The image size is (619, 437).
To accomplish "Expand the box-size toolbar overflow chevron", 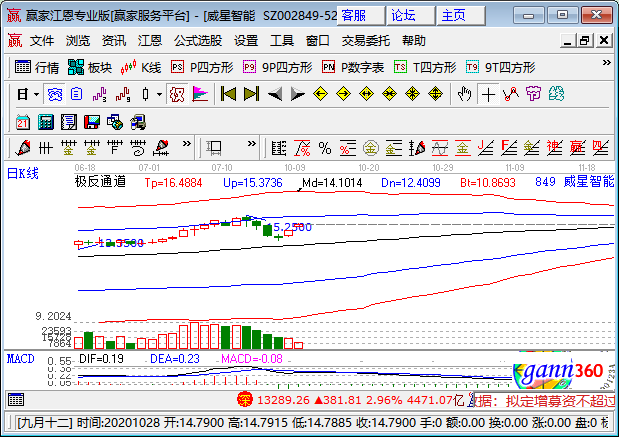I will pyautogui.click(x=251, y=144).
